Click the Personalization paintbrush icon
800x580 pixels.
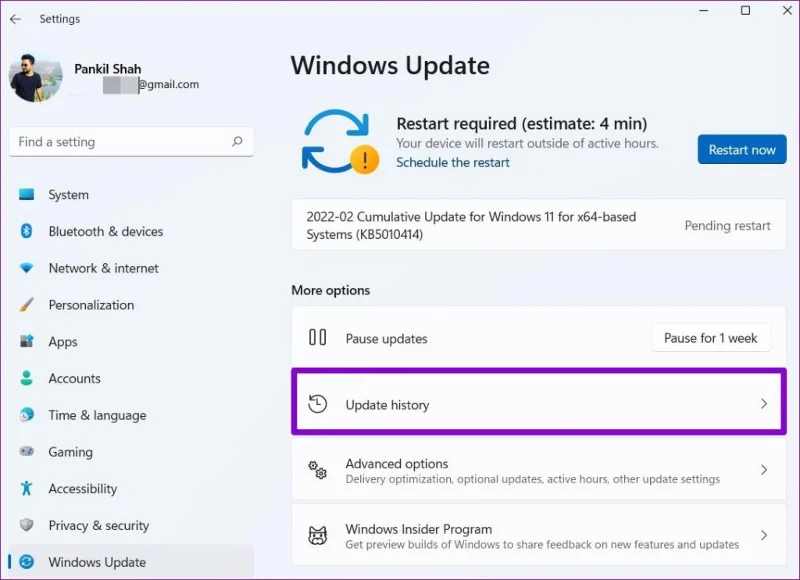[27, 305]
